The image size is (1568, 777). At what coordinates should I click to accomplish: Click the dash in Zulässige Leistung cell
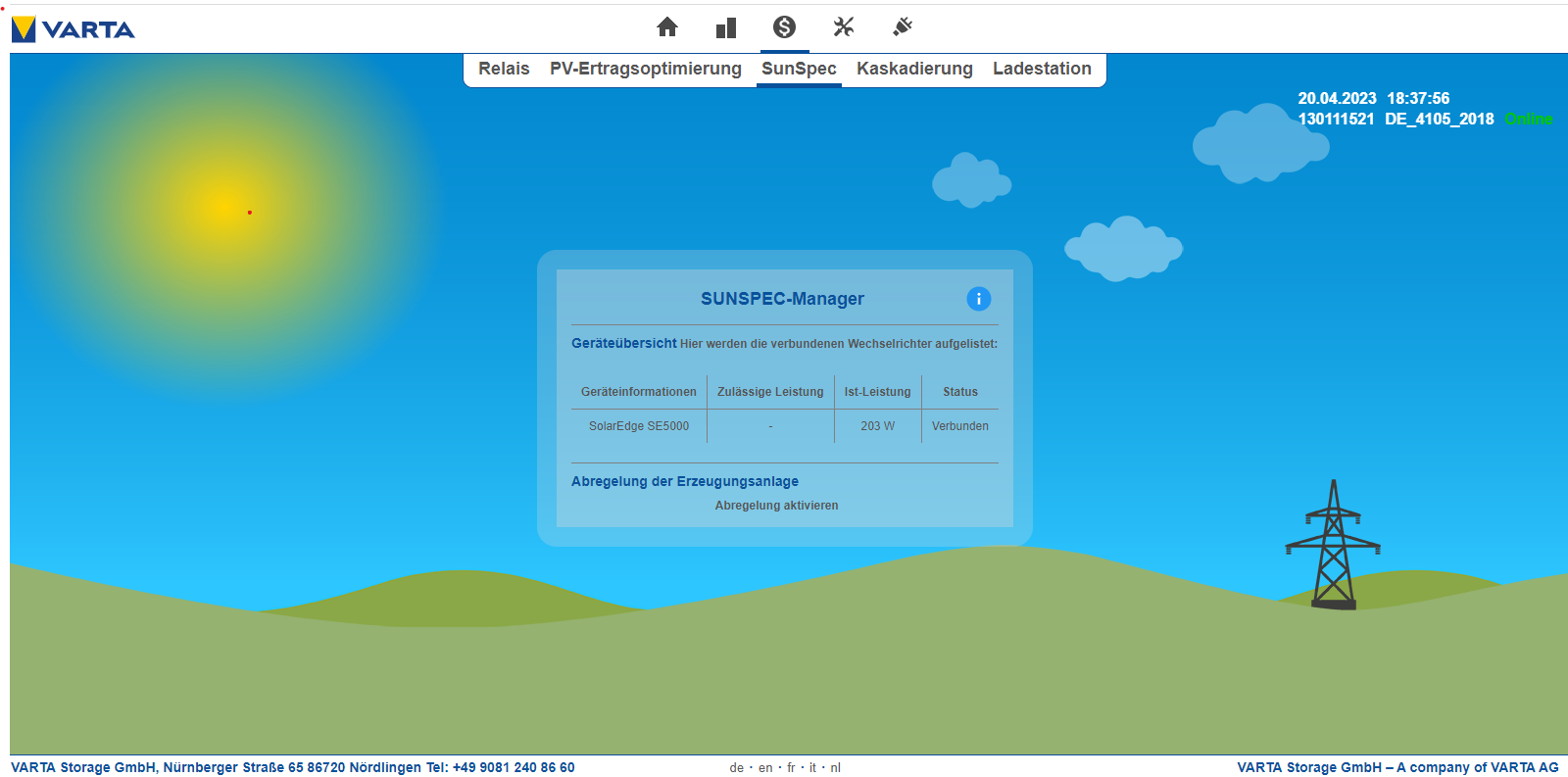click(x=770, y=426)
